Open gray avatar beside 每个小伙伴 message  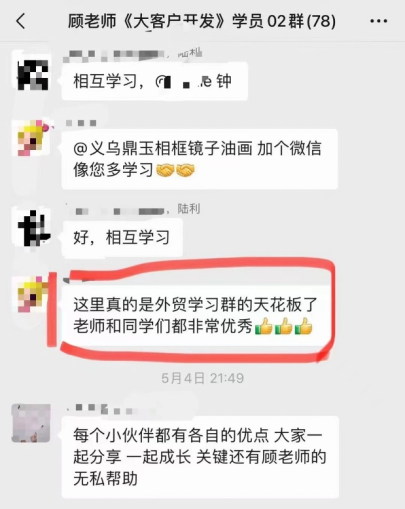coord(31,423)
